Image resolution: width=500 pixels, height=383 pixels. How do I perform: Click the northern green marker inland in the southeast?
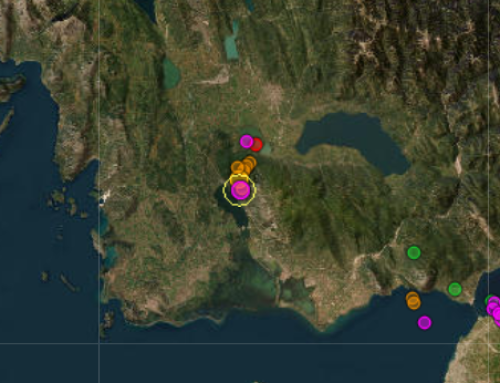(414, 253)
